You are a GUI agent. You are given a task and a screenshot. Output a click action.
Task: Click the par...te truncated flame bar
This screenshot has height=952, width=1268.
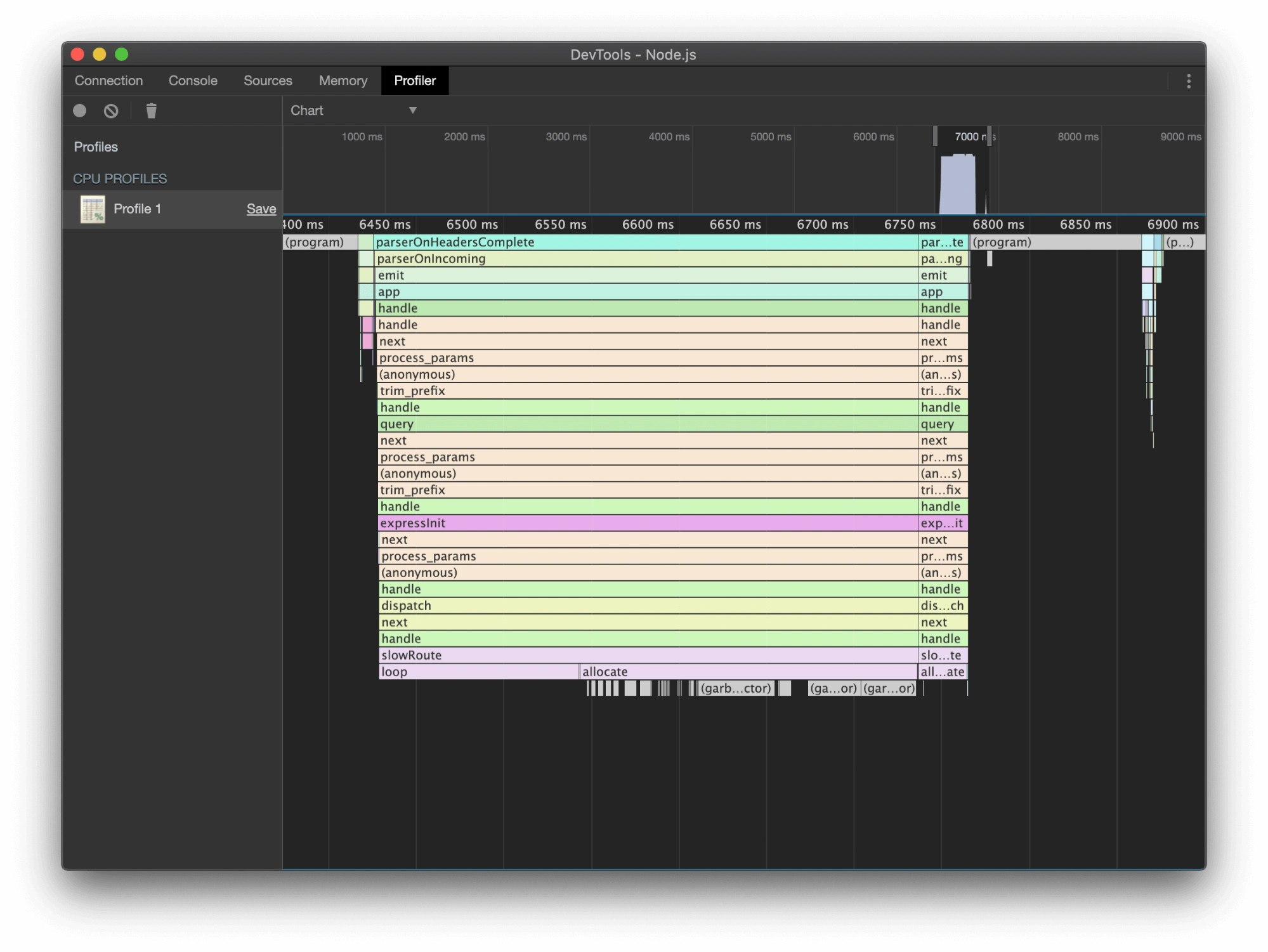[943, 242]
